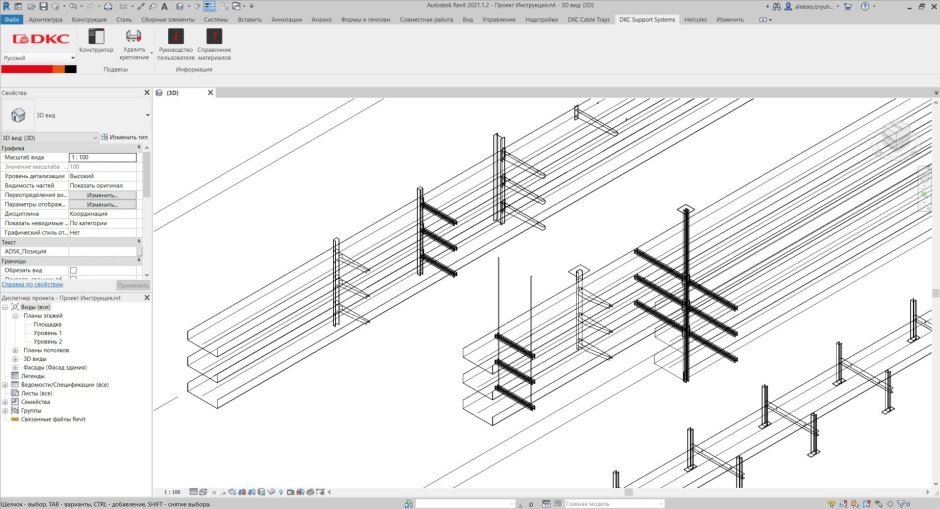Screen dimensions: 940x509
Task: Expand the Семейства tree node
Action: click(5, 402)
